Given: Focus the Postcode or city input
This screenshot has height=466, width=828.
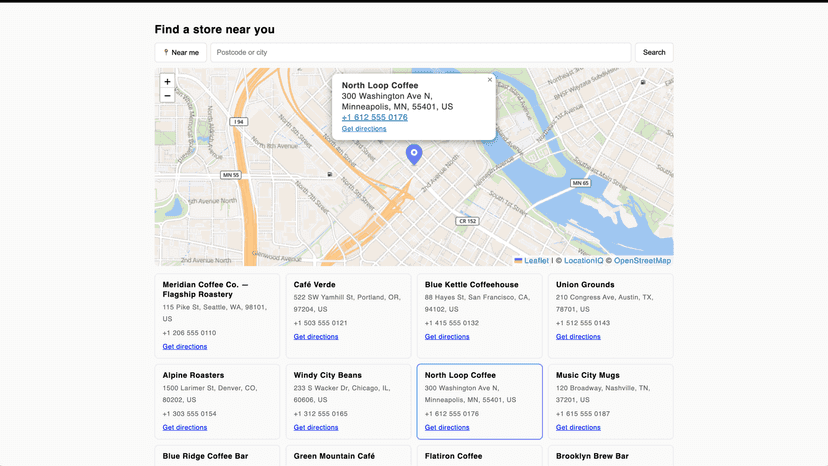Looking at the screenshot, I should coord(421,52).
